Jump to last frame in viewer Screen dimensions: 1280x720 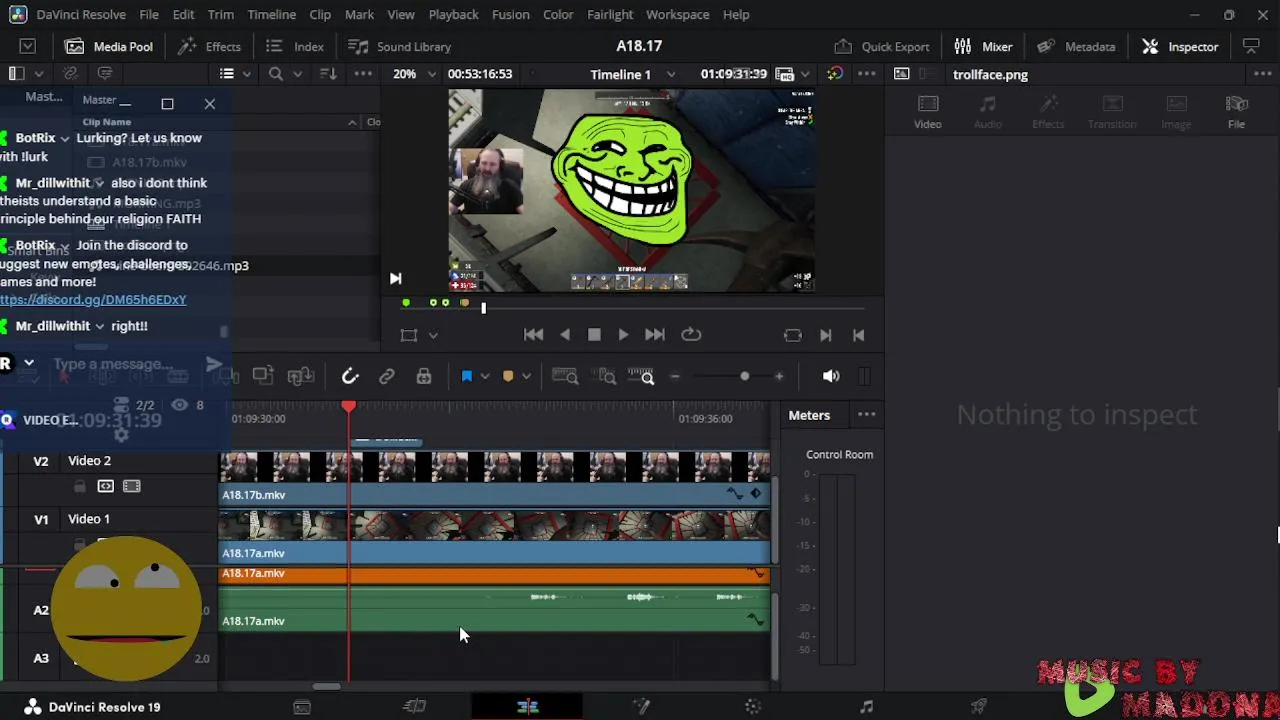pyautogui.click(x=655, y=335)
